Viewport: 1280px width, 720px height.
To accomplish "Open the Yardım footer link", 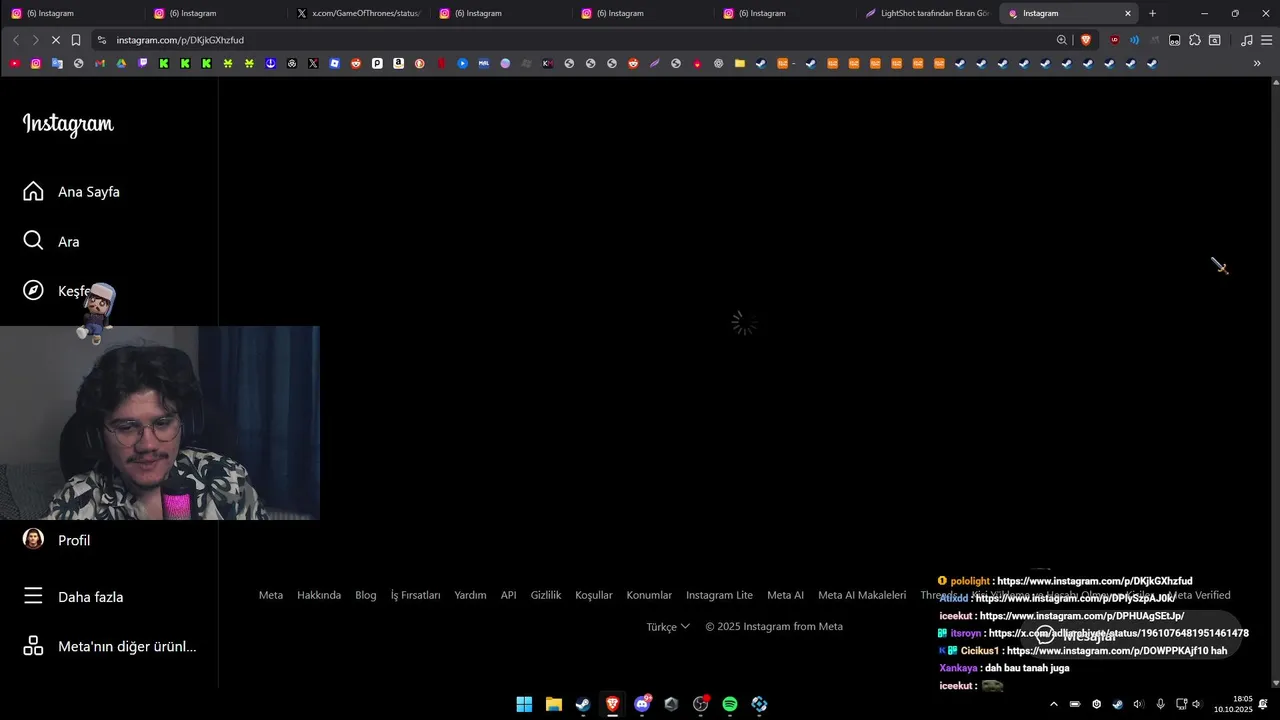I will pos(470,595).
